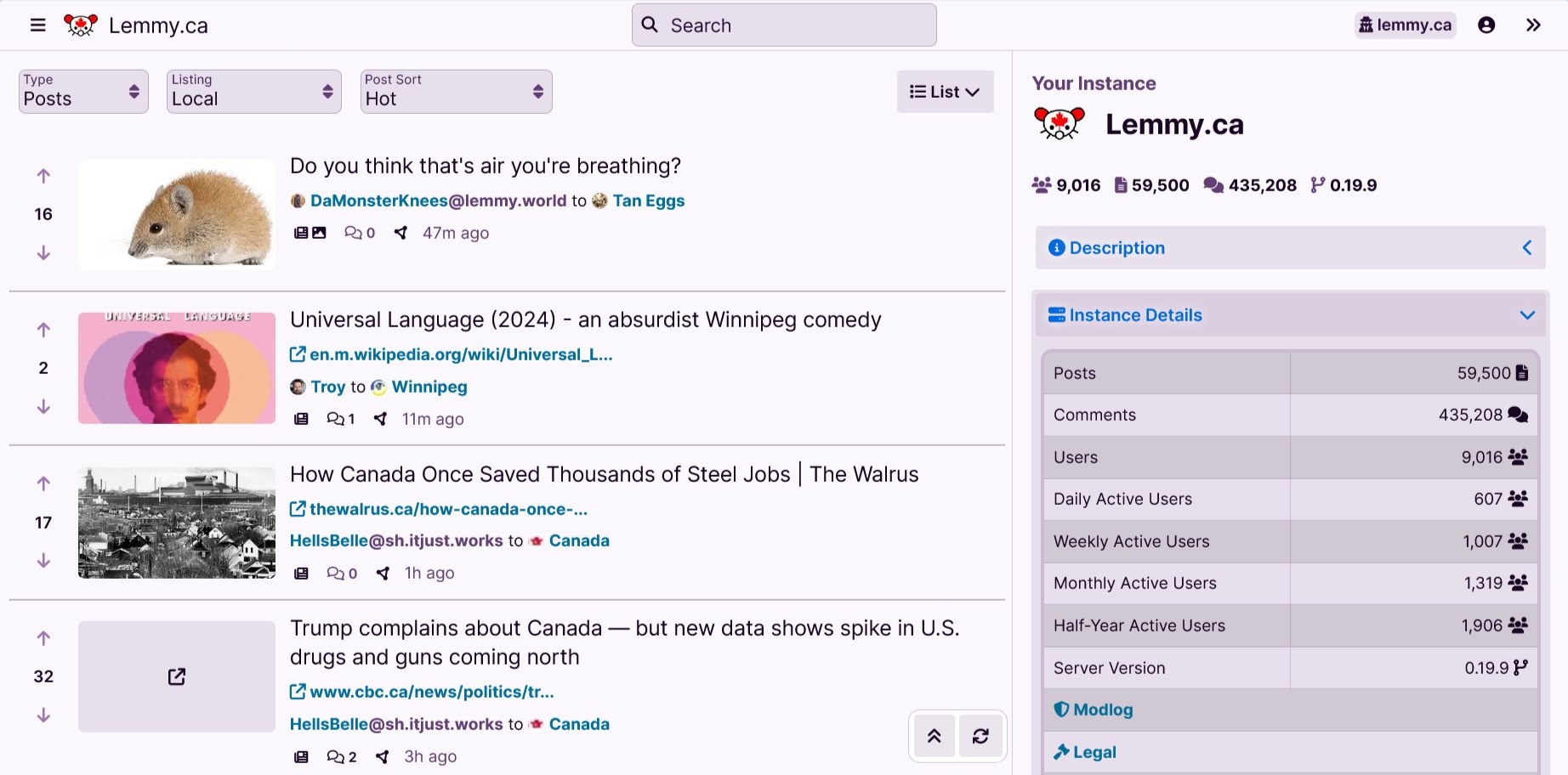Click Lemmy.ca heading in Your Instance sidebar
This screenshot has width=1568, height=775.
pos(1174,125)
